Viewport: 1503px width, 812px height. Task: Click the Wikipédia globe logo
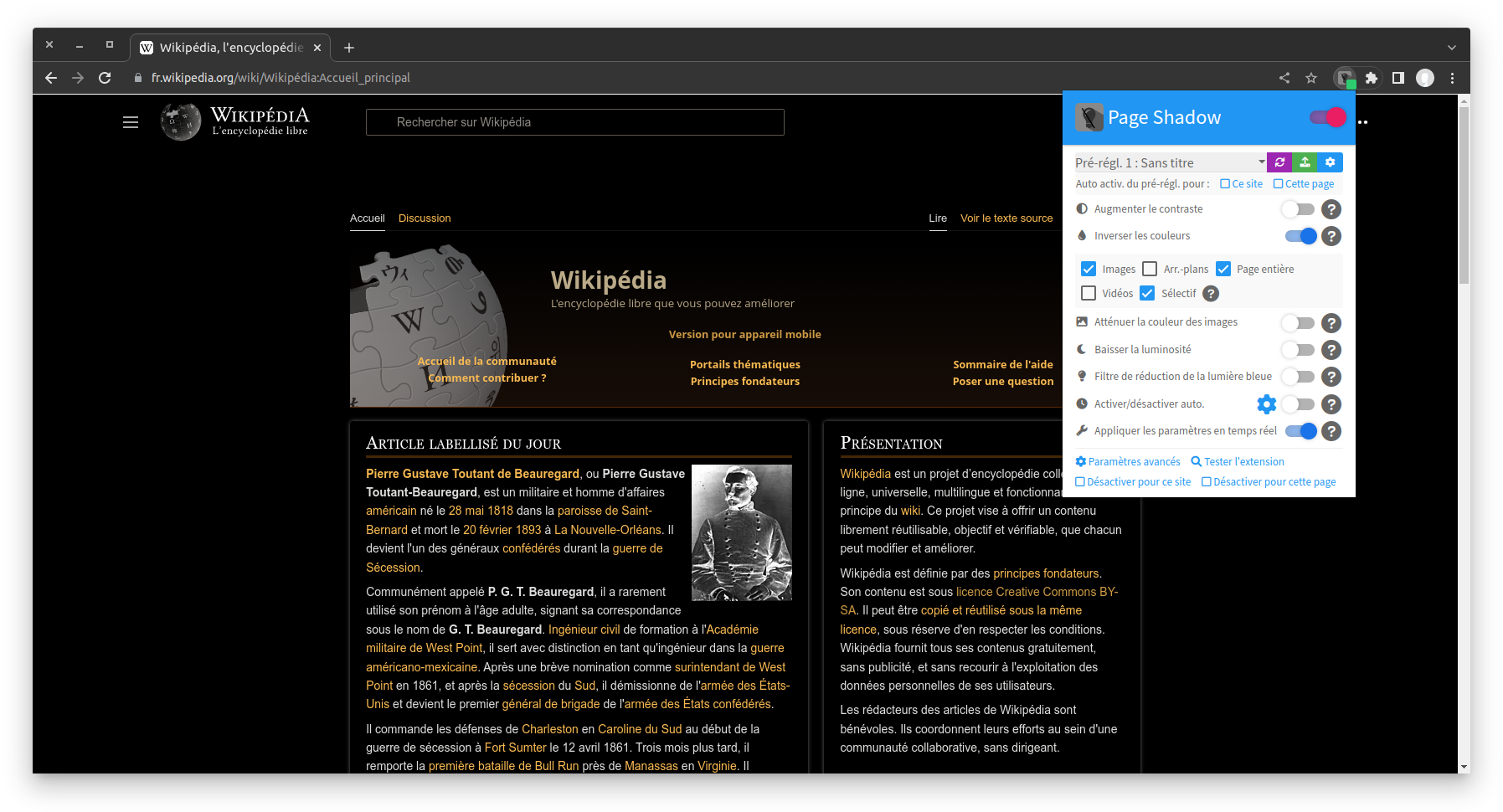(181, 122)
